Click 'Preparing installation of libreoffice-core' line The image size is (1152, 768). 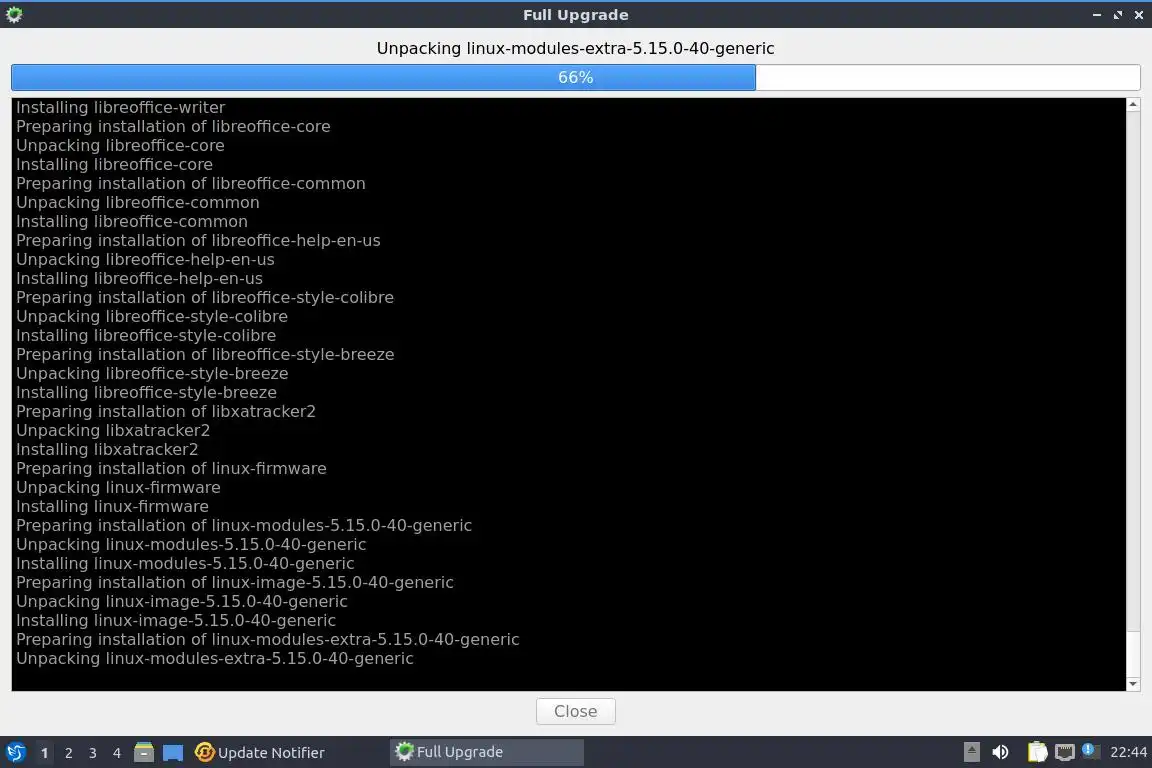173,126
